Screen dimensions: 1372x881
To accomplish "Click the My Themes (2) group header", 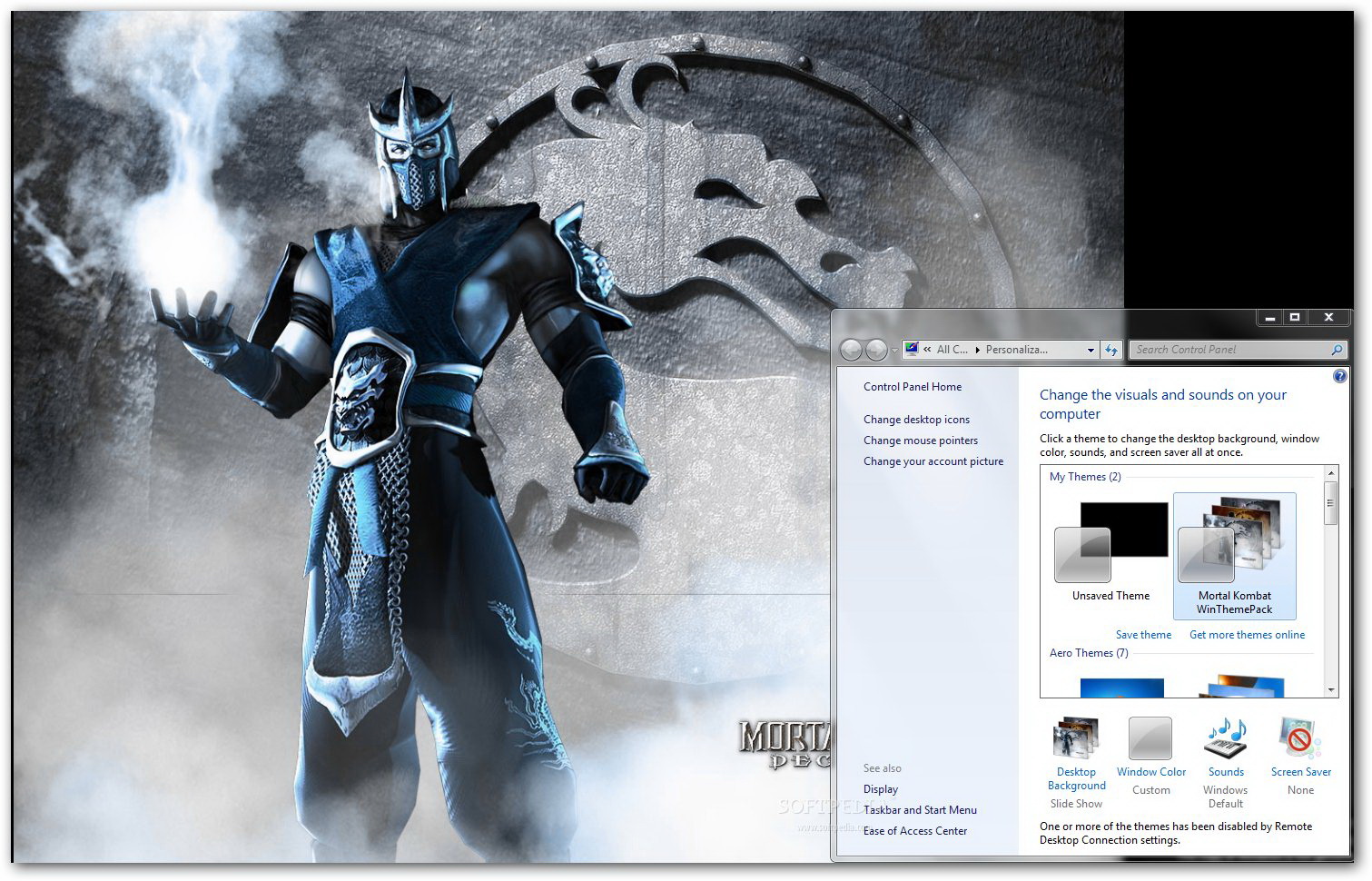I will point(1085,477).
